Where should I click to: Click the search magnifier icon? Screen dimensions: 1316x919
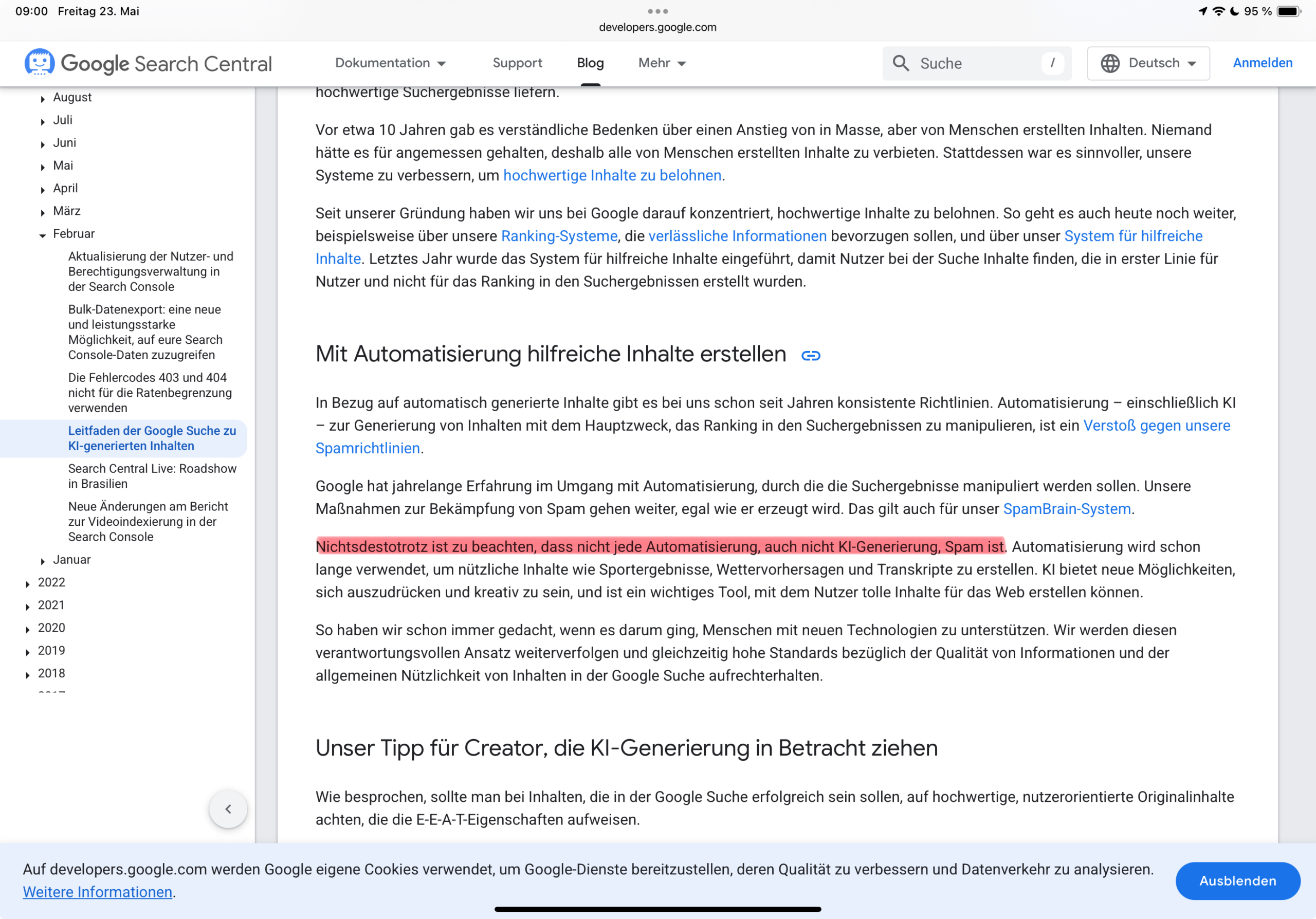tap(901, 63)
